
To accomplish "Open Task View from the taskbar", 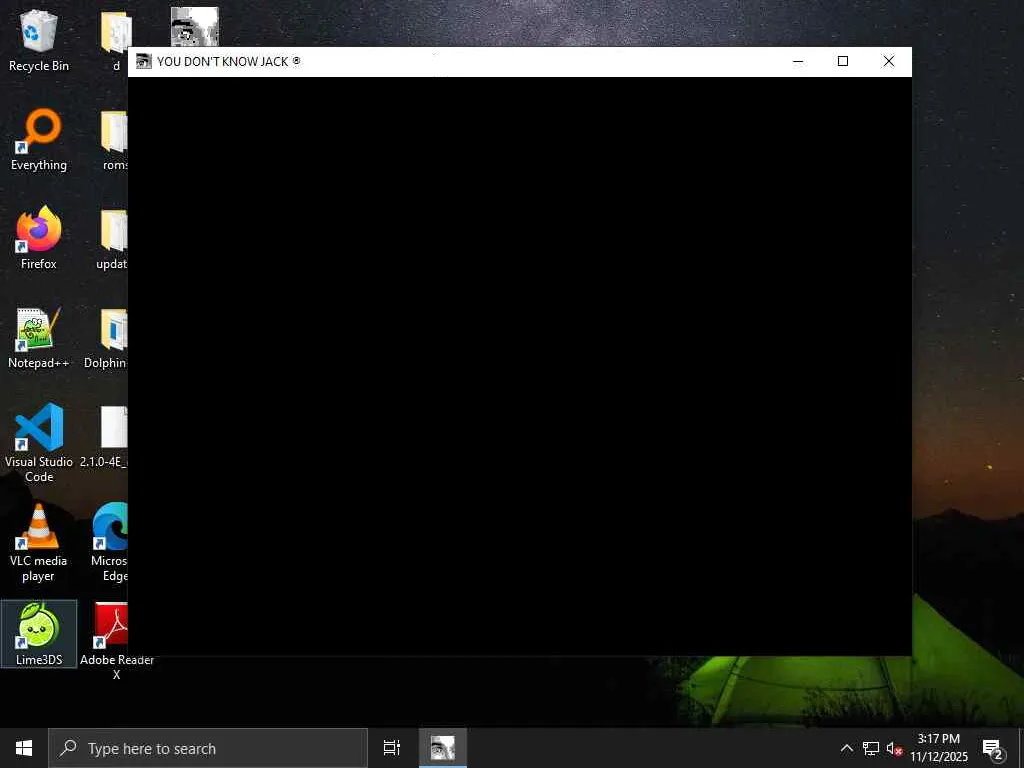I will tap(392, 748).
